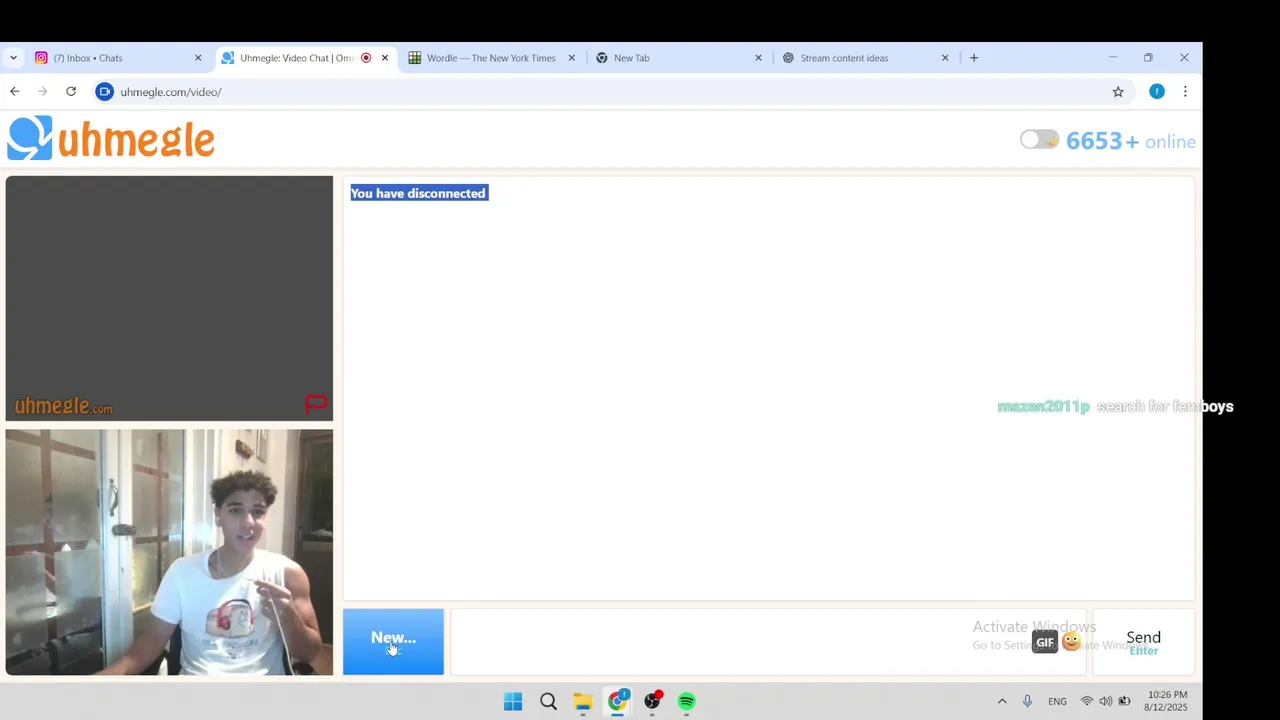Click the Uhmegle logo
This screenshot has height=720, width=1280.
click(x=111, y=139)
